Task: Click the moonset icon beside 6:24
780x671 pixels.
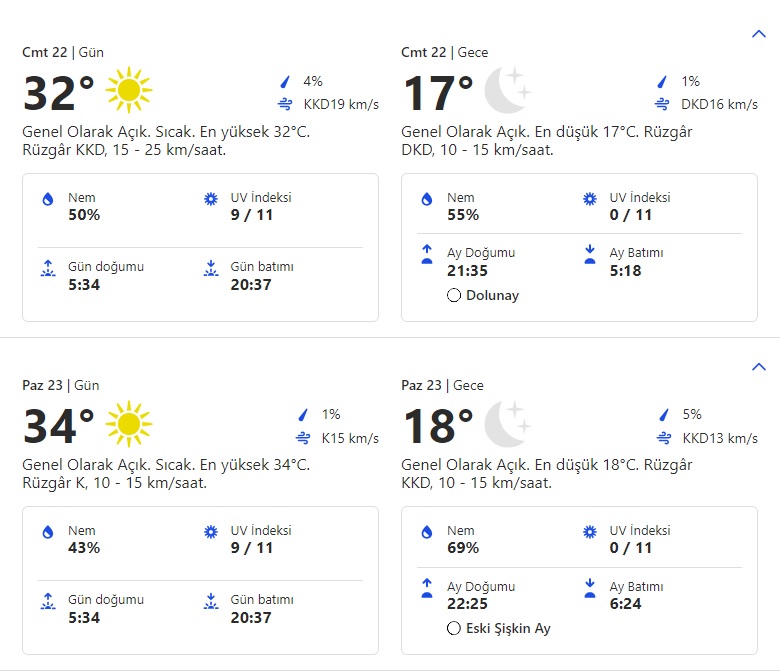Action: (589, 588)
